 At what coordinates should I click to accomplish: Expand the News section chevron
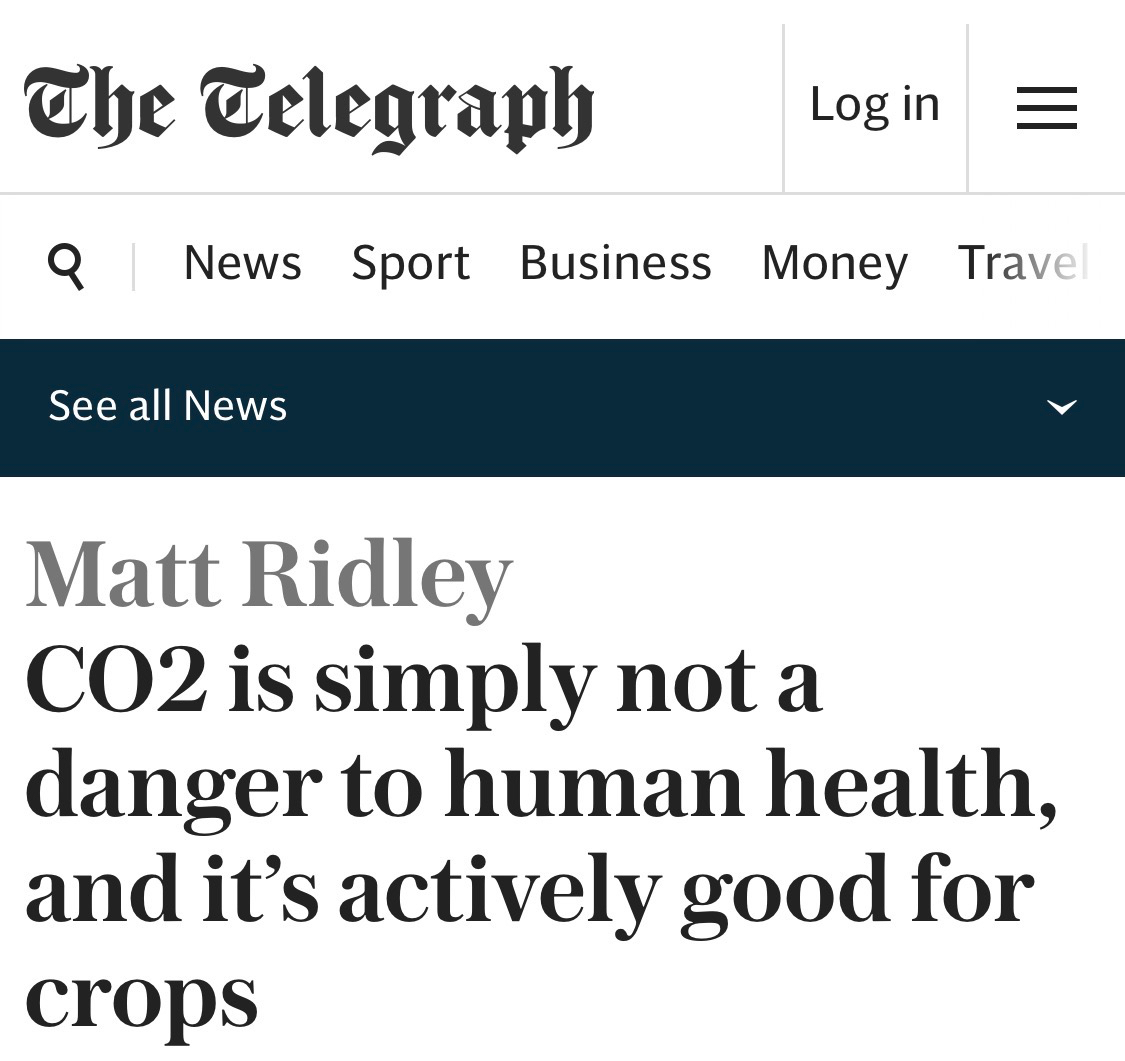coord(1061,406)
